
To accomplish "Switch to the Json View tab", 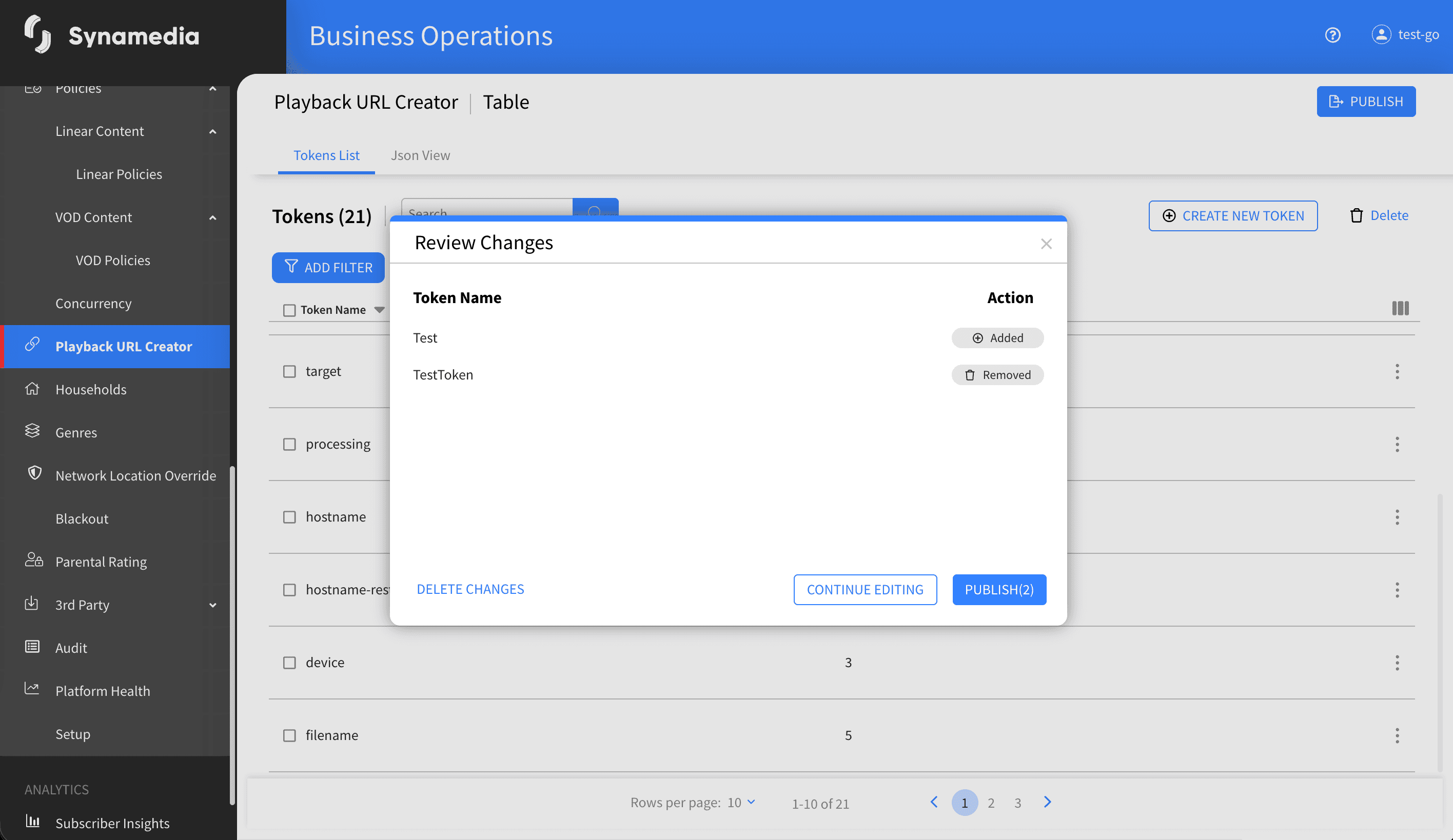I will click(420, 155).
